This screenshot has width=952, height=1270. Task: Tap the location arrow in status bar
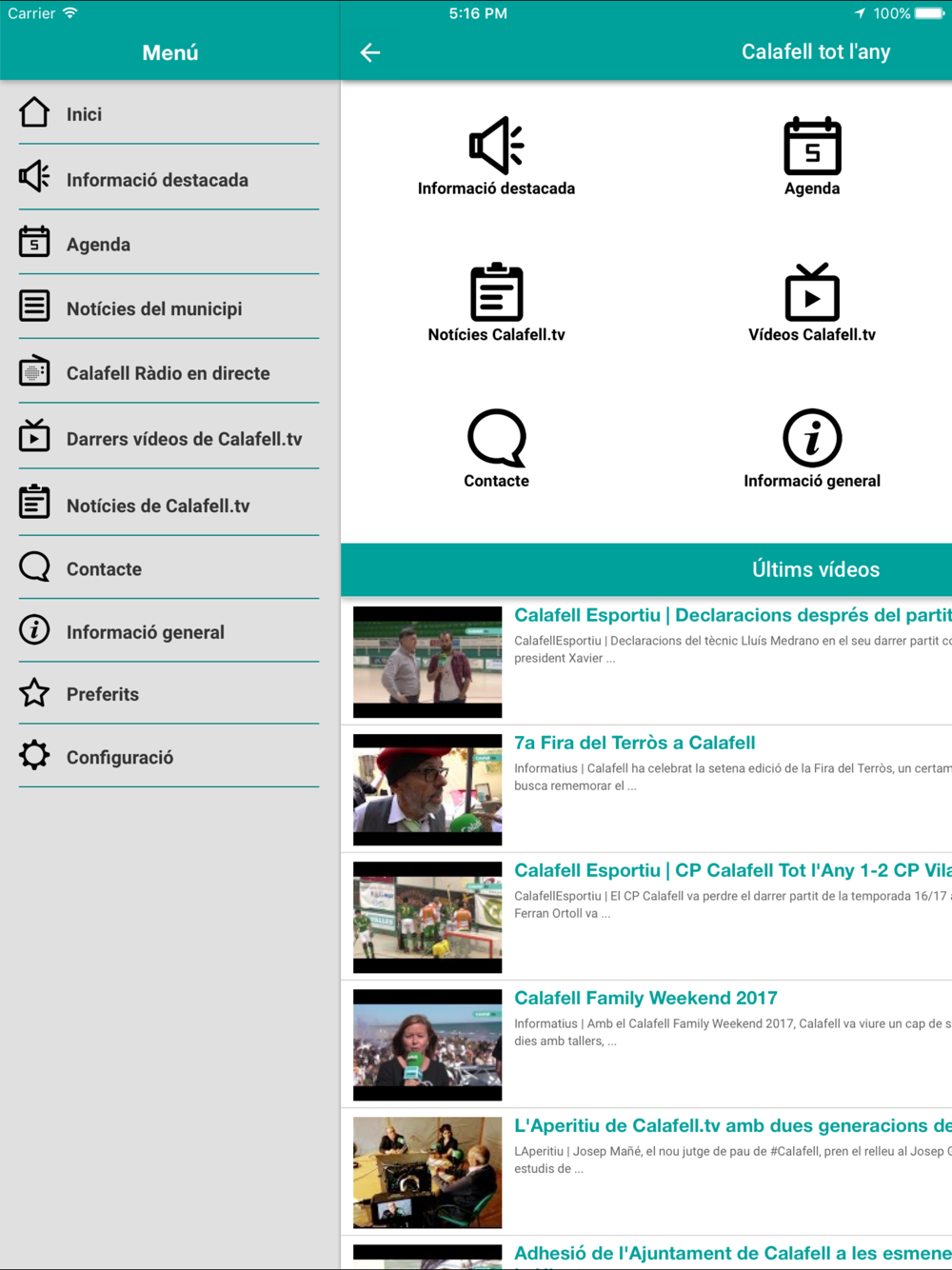tap(860, 13)
